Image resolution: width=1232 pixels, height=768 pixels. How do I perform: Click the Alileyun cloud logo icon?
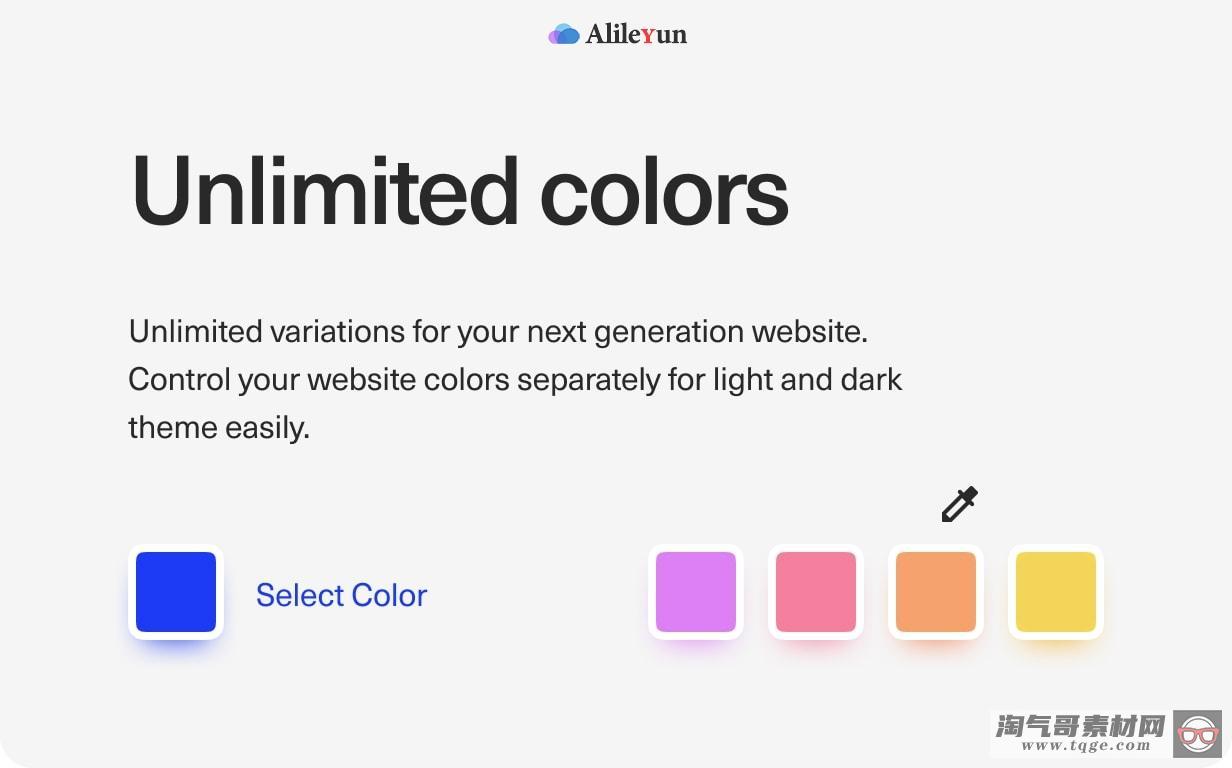pyautogui.click(x=564, y=34)
